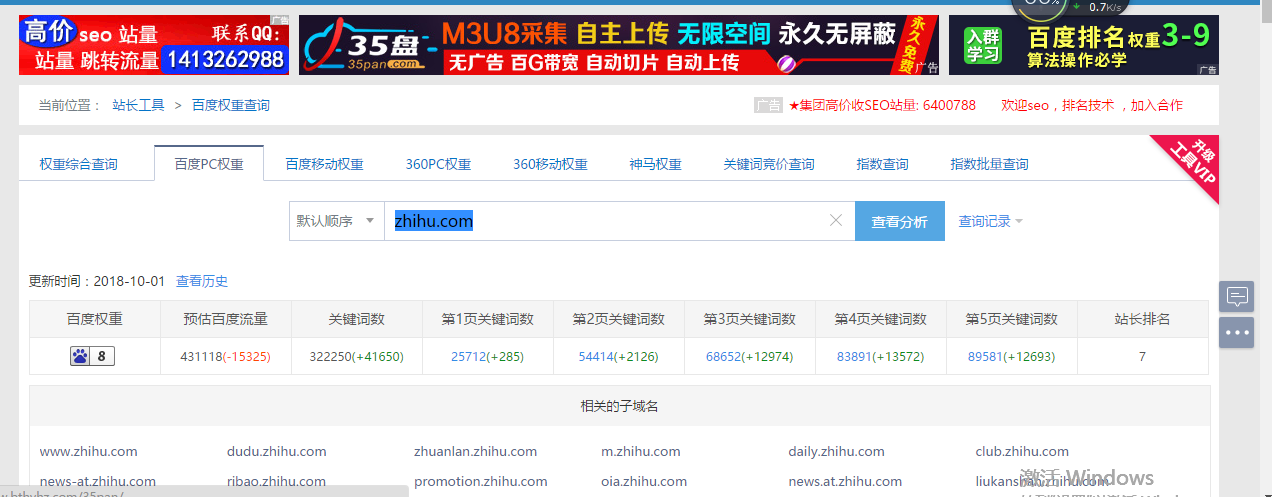Expand the 查询记录 history dropdown

990,221
